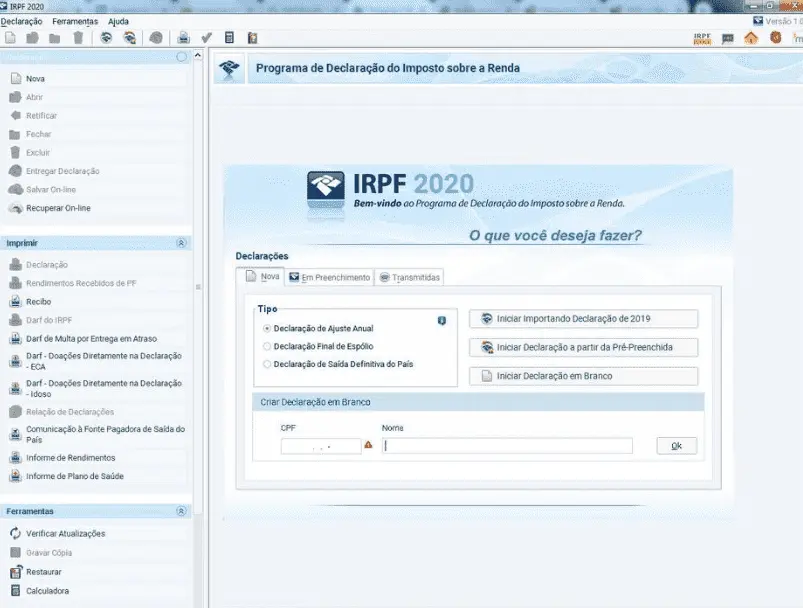
Task: Click the trash can toolbar icon
Action: (78, 38)
